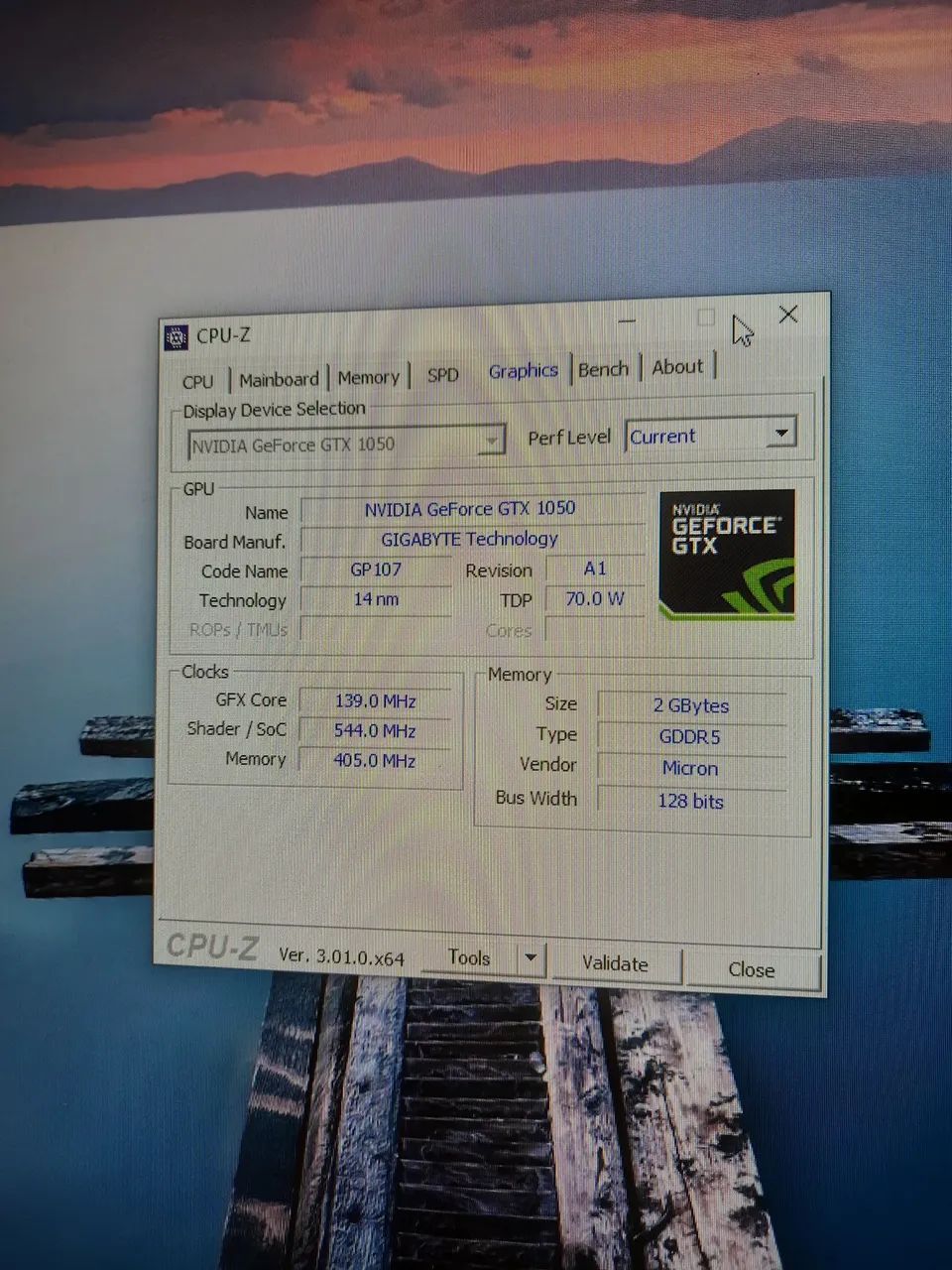Minimize the CPU-Z window
This screenshot has width=952, height=1270.
point(627,320)
